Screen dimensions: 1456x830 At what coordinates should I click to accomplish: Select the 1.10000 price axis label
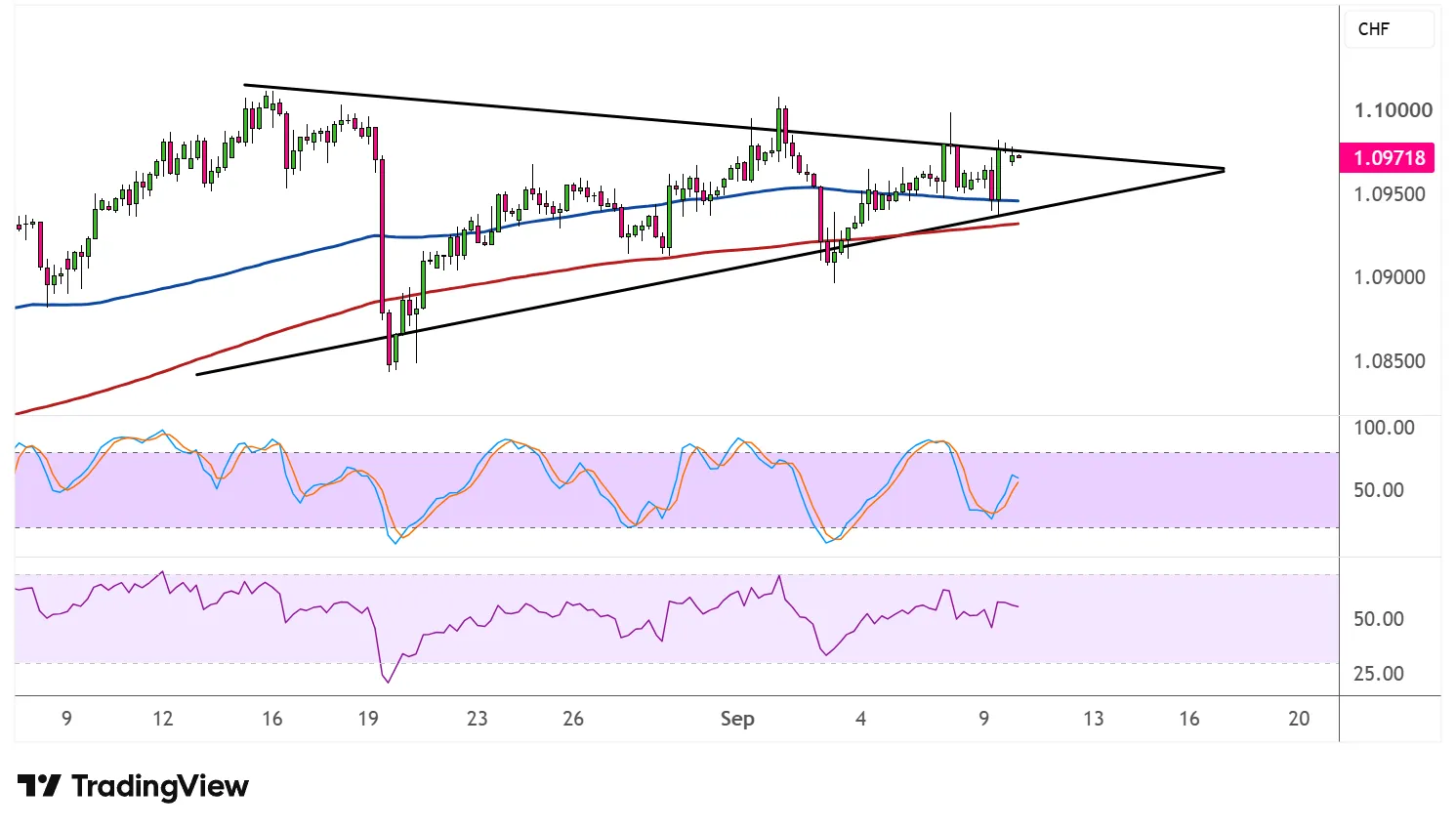pos(1393,110)
